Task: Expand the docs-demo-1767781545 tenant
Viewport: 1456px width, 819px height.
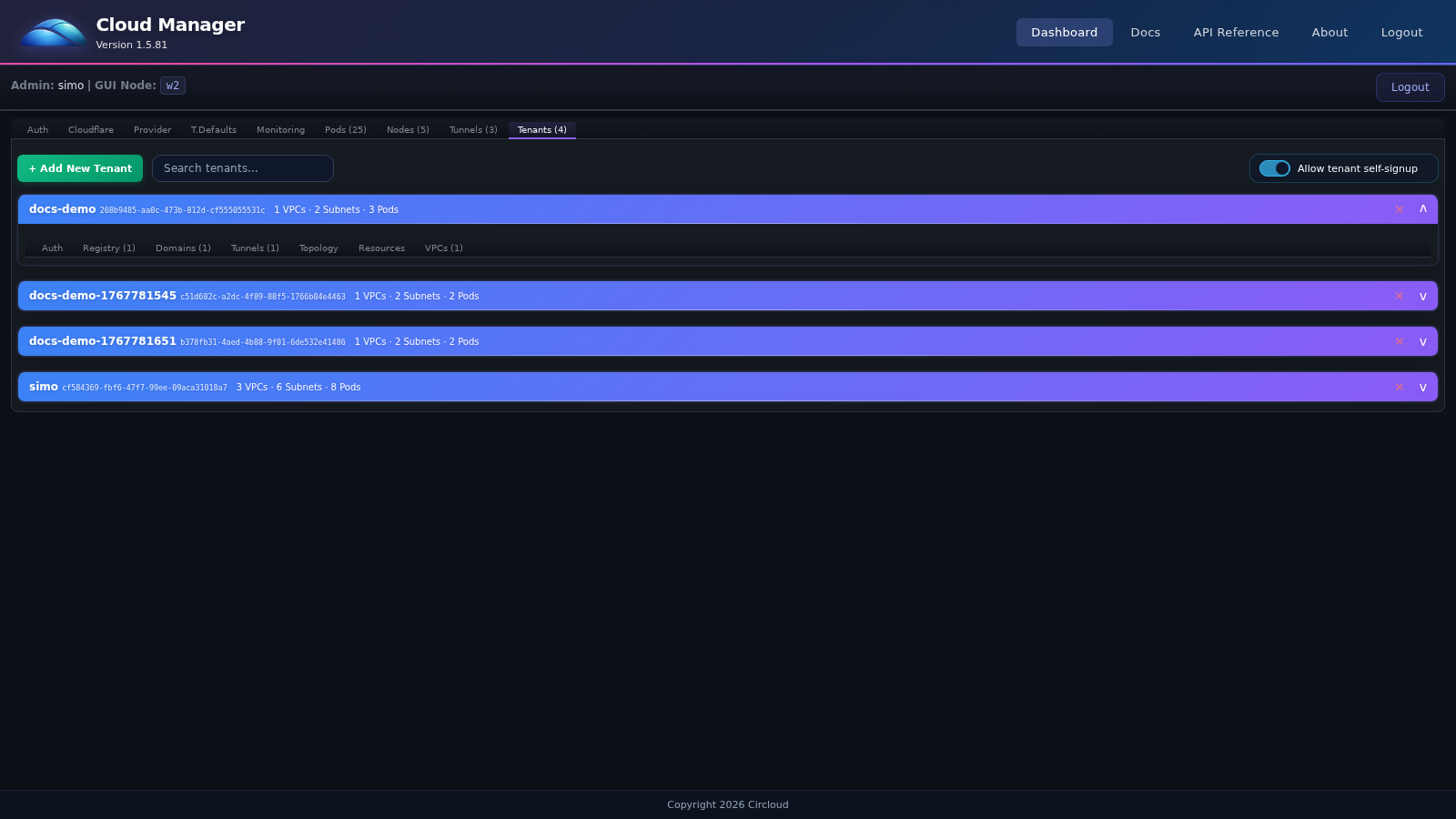Action: click(1422, 296)
